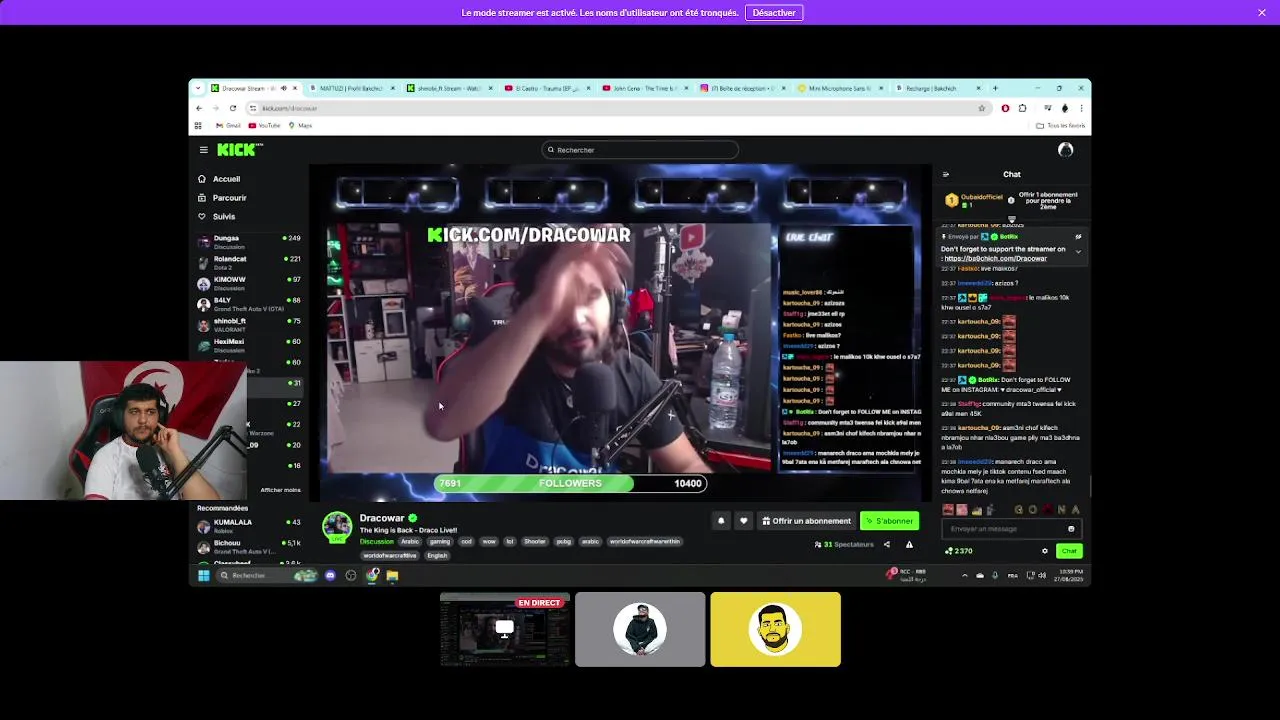Viewport: 1280px width, 720px height.
Task: Collapse the chat panel with the arrow icon
Action: click(x=946, y=174)
